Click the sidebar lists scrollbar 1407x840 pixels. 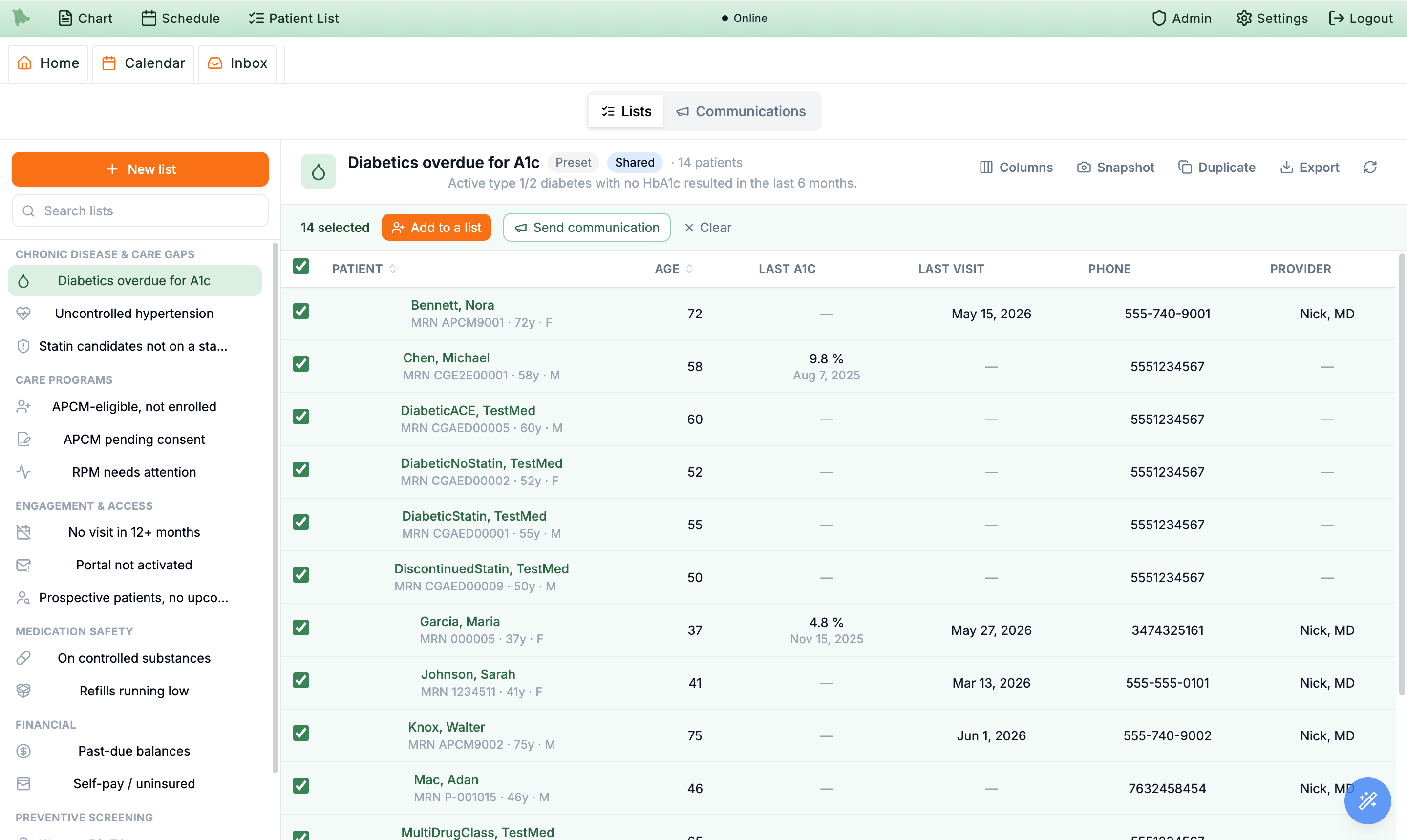click(x=275, y=507)
